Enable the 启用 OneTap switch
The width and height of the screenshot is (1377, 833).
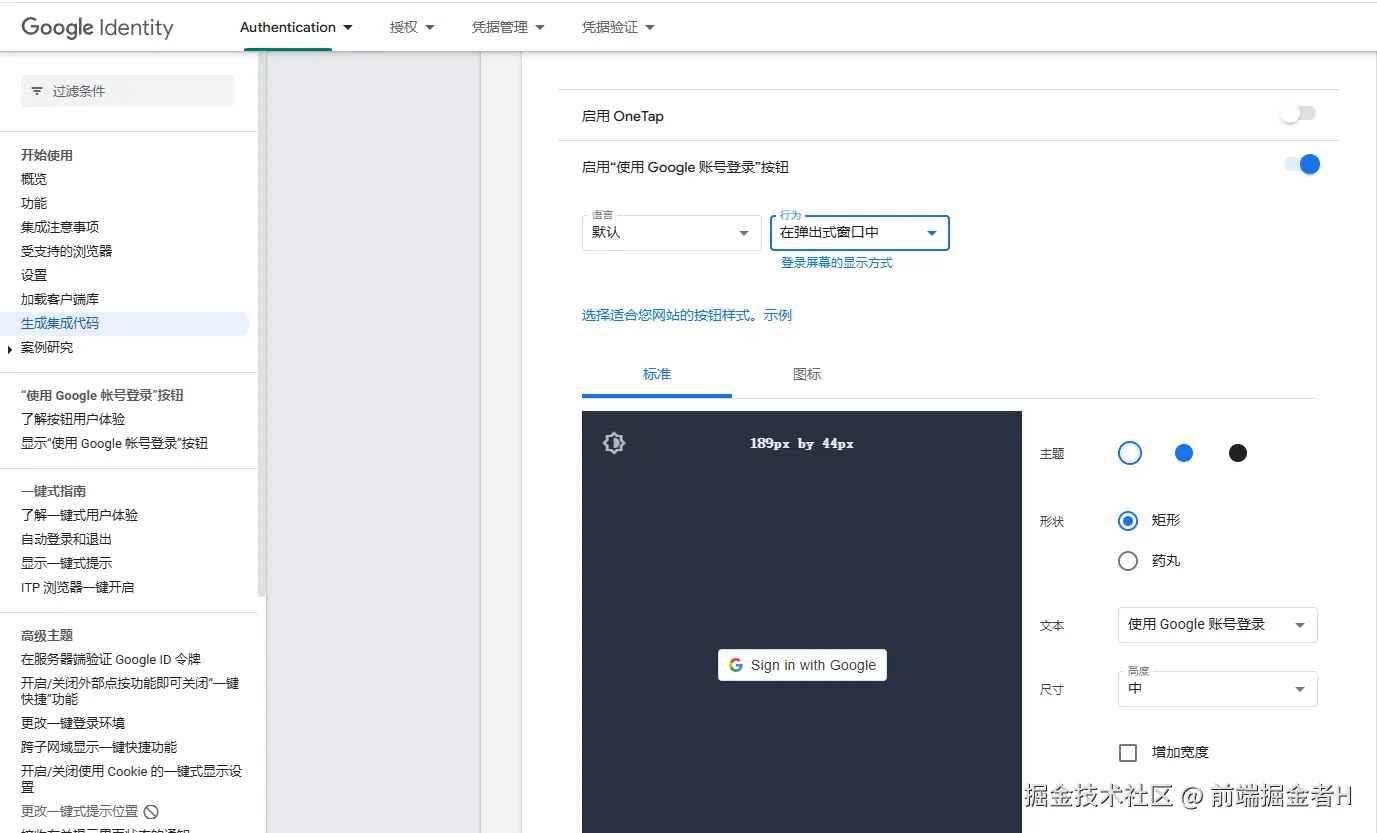click(x=1298, y=115)
